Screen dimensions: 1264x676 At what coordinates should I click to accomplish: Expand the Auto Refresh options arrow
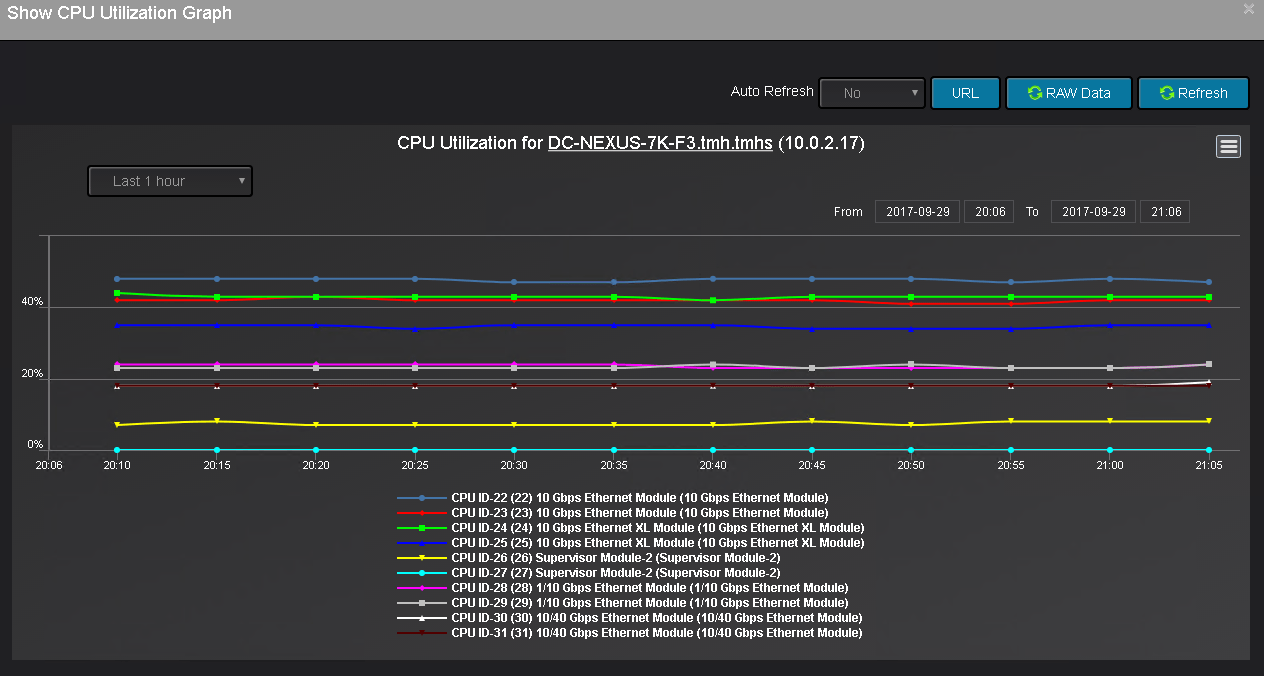[x=912, y=93]
